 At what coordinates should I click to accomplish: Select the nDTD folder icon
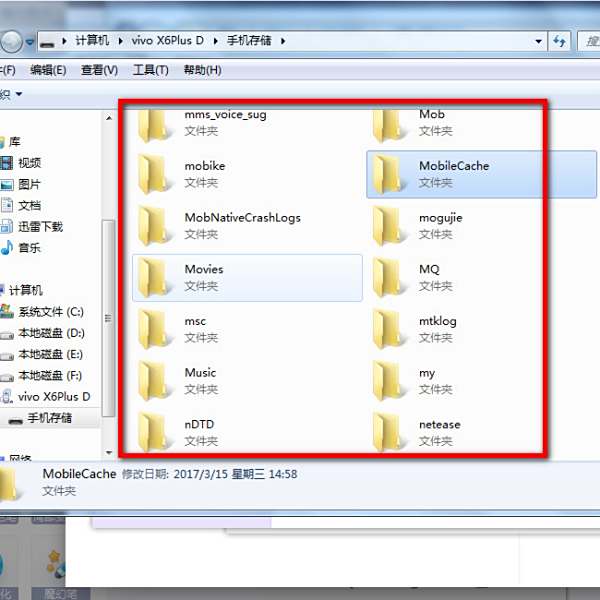click(155, 432)
